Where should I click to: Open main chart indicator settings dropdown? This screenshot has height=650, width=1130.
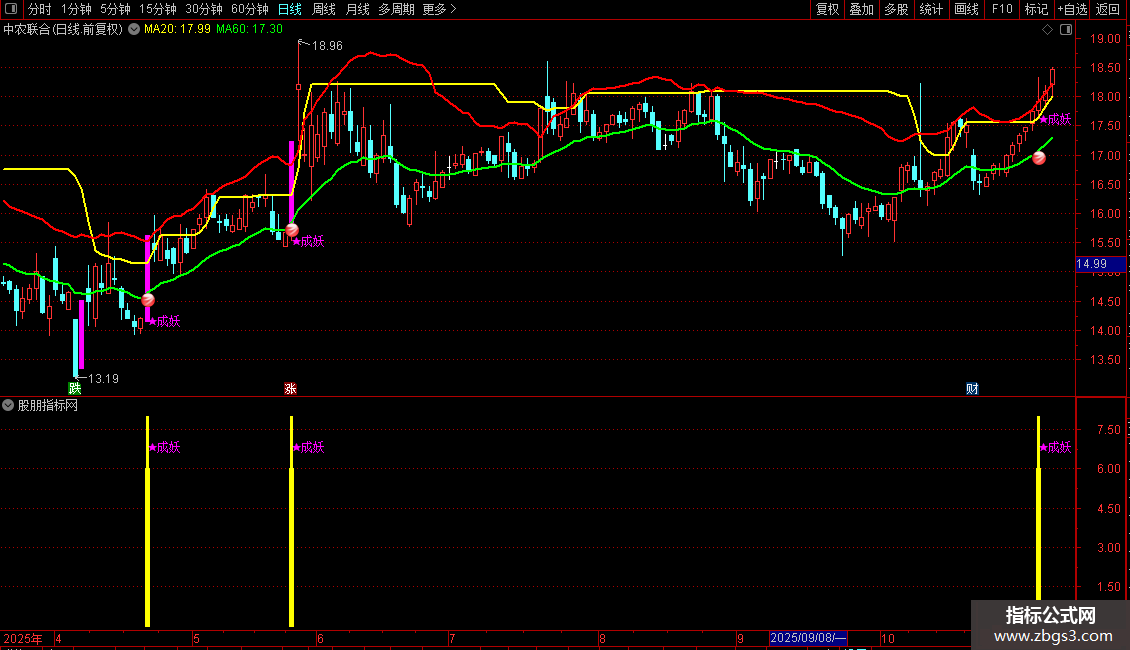134,30
